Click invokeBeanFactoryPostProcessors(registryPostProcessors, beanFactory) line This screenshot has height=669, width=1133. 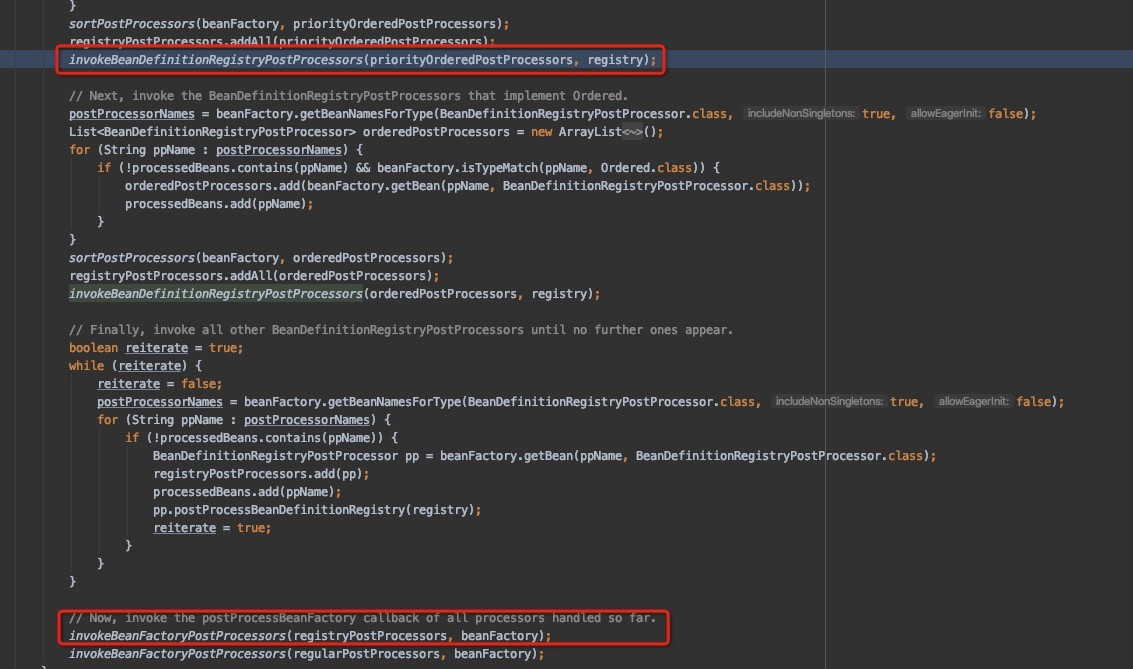tap(310, 636)
